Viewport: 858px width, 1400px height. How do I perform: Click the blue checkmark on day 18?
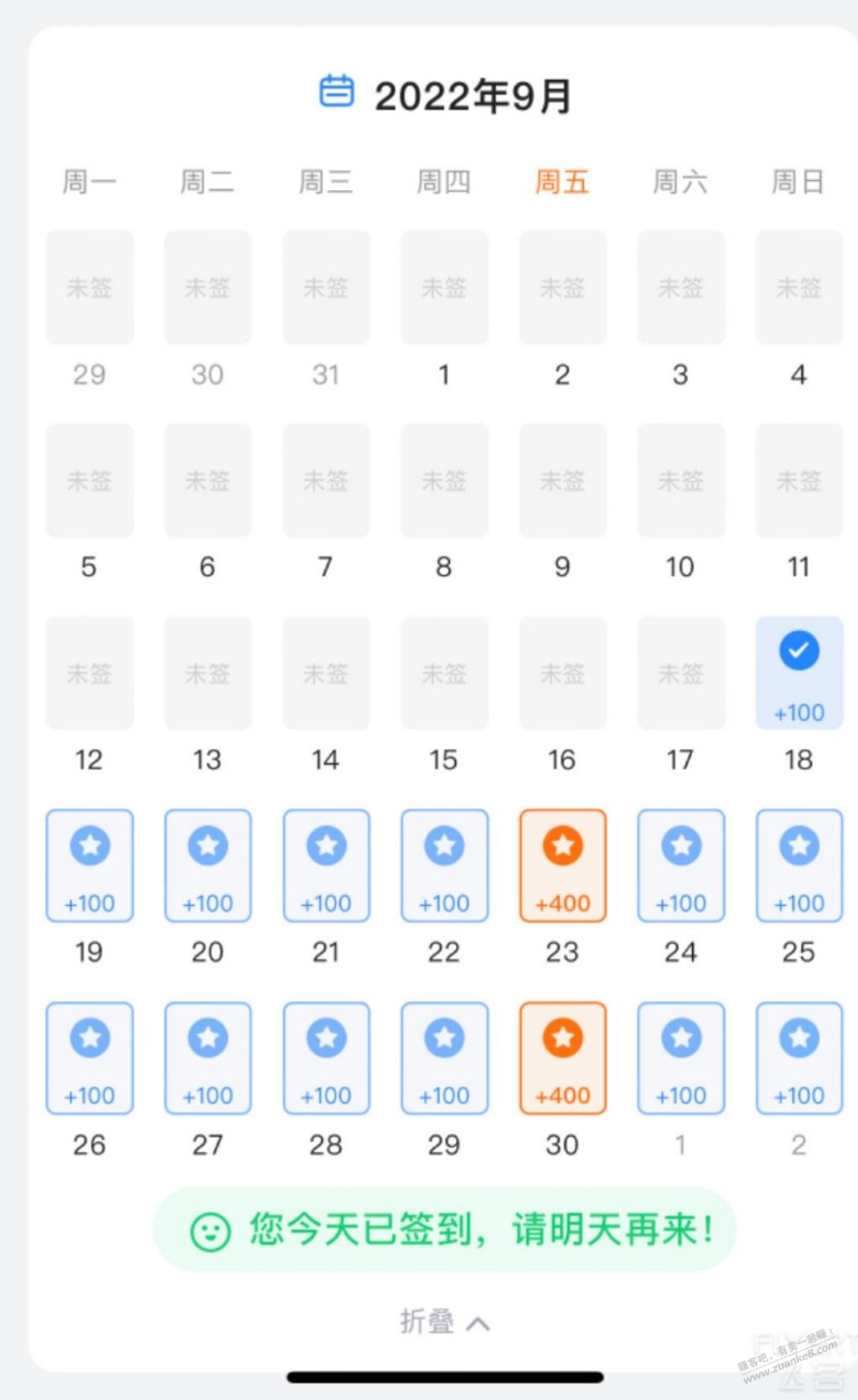click(798, 651)
